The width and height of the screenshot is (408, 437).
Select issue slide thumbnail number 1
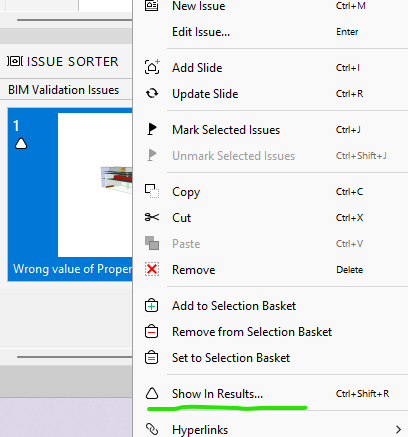coord(70,195)
